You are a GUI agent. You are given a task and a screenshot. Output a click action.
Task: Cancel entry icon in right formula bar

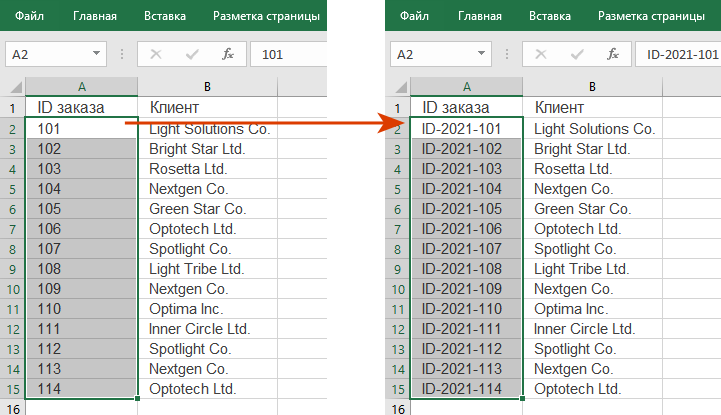point(541,54)
